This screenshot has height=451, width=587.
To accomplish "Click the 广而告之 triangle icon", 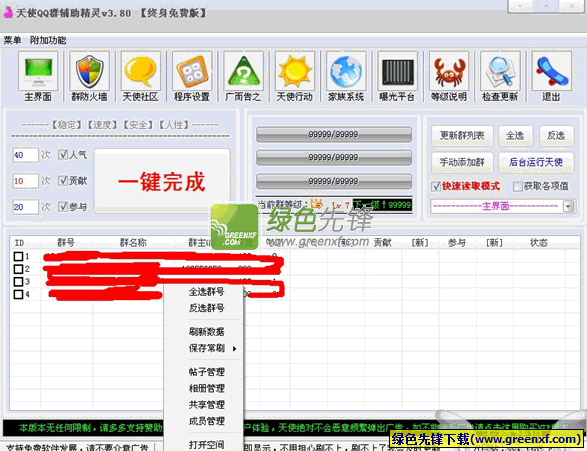I will (243, 71).
